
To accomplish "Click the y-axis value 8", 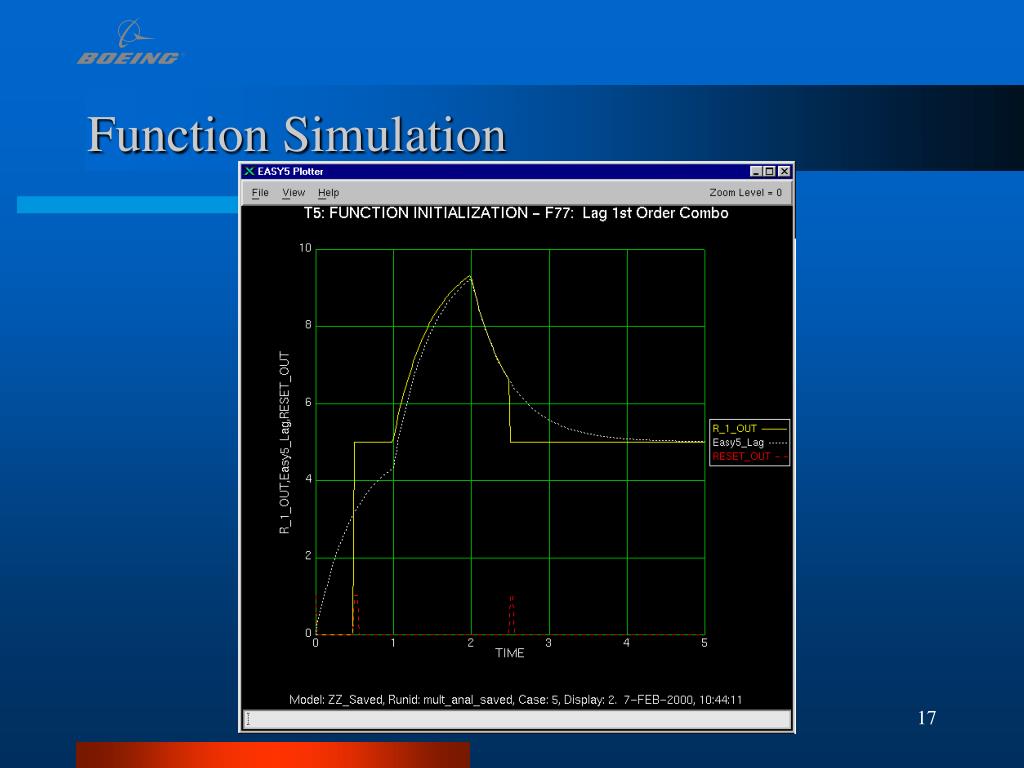I will coord(308,325).
